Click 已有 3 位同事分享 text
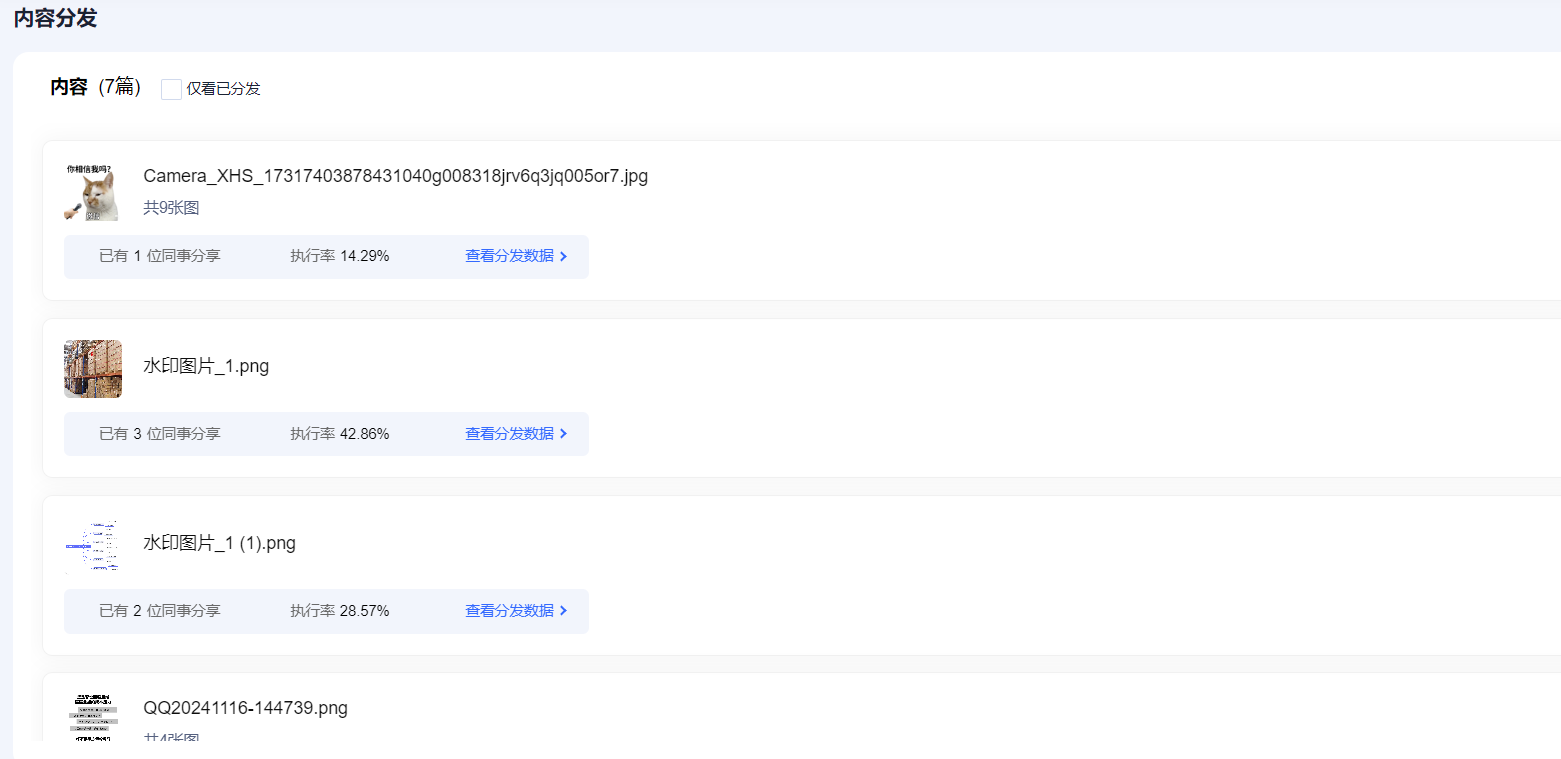 (160, 434)
